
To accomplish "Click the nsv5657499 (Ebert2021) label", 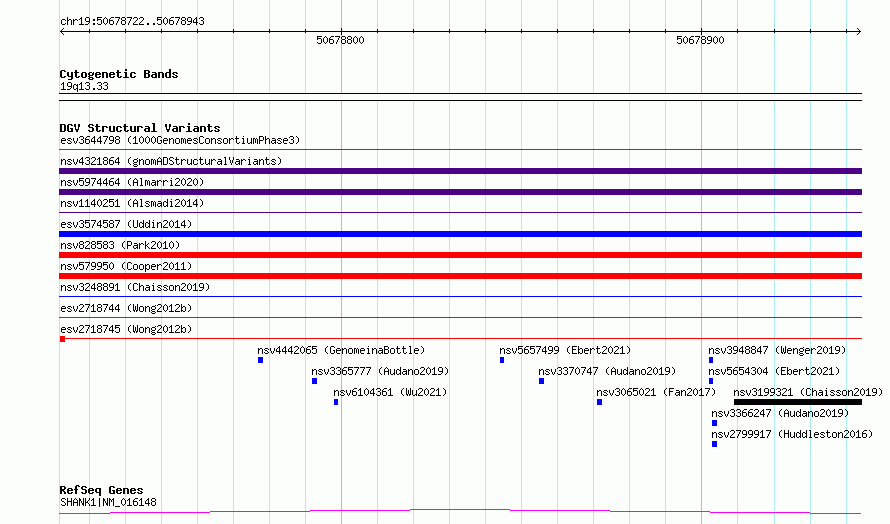I will click(565, 350).
